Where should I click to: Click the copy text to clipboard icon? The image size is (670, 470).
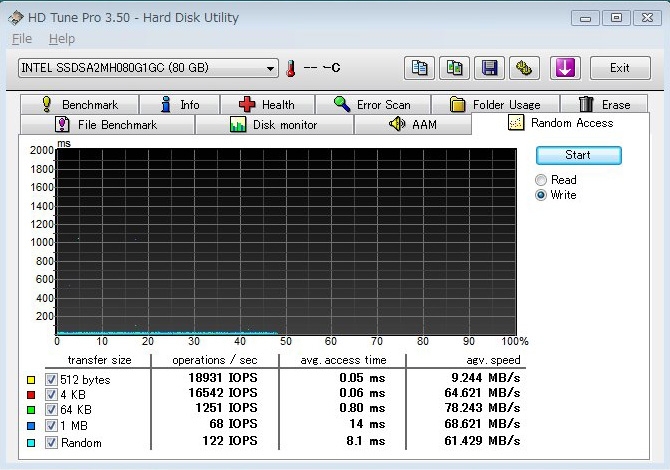click(421, 68)
